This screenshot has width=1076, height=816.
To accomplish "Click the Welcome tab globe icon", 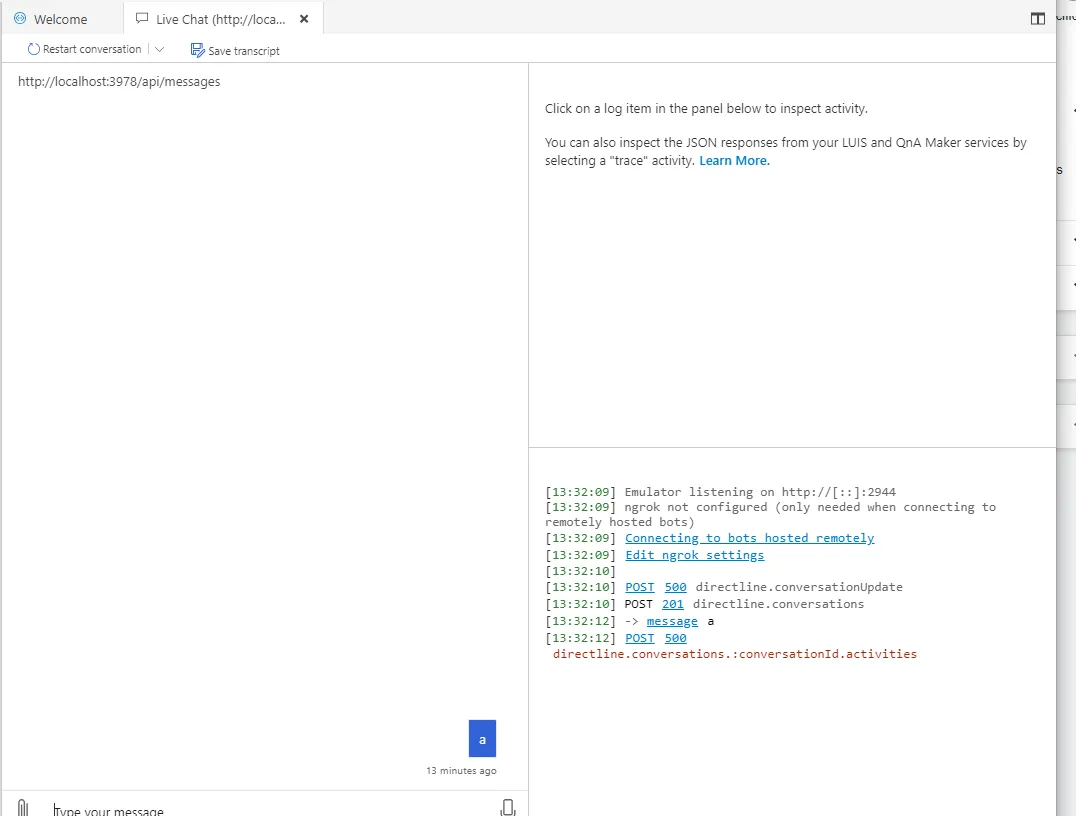I will [x=20, y=19].
